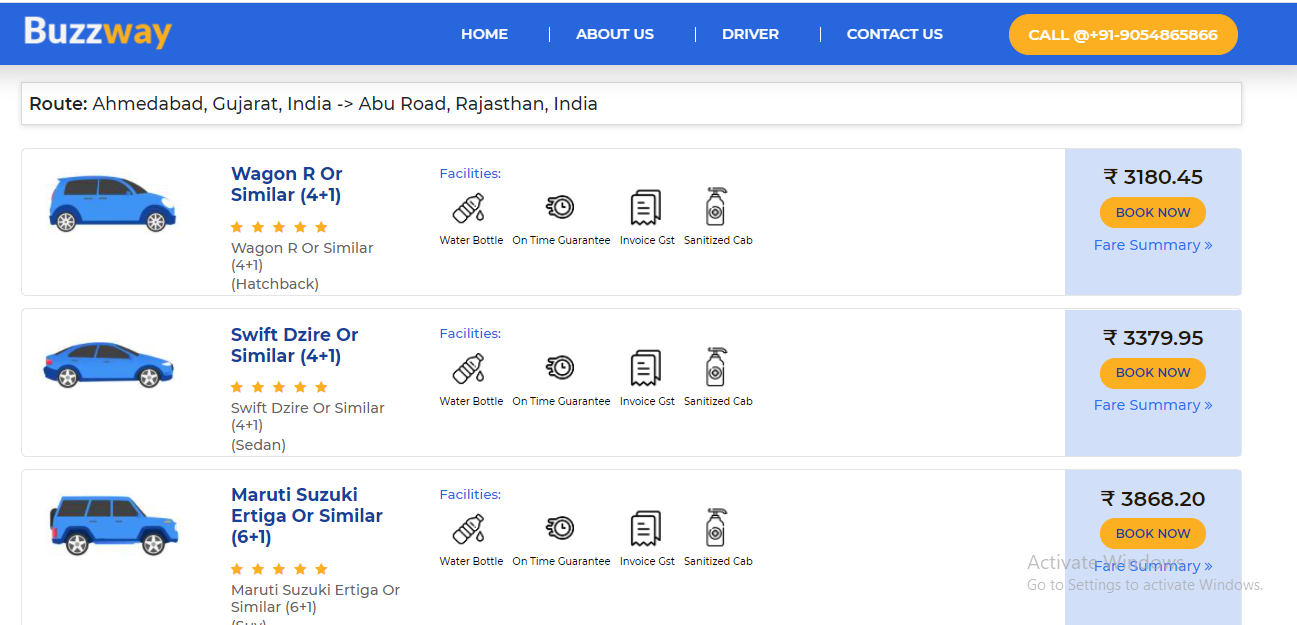Click the Buzzway logo
Image resolution: width=1297 pixels, height=625 pixels.
click(x=98, y=32)
